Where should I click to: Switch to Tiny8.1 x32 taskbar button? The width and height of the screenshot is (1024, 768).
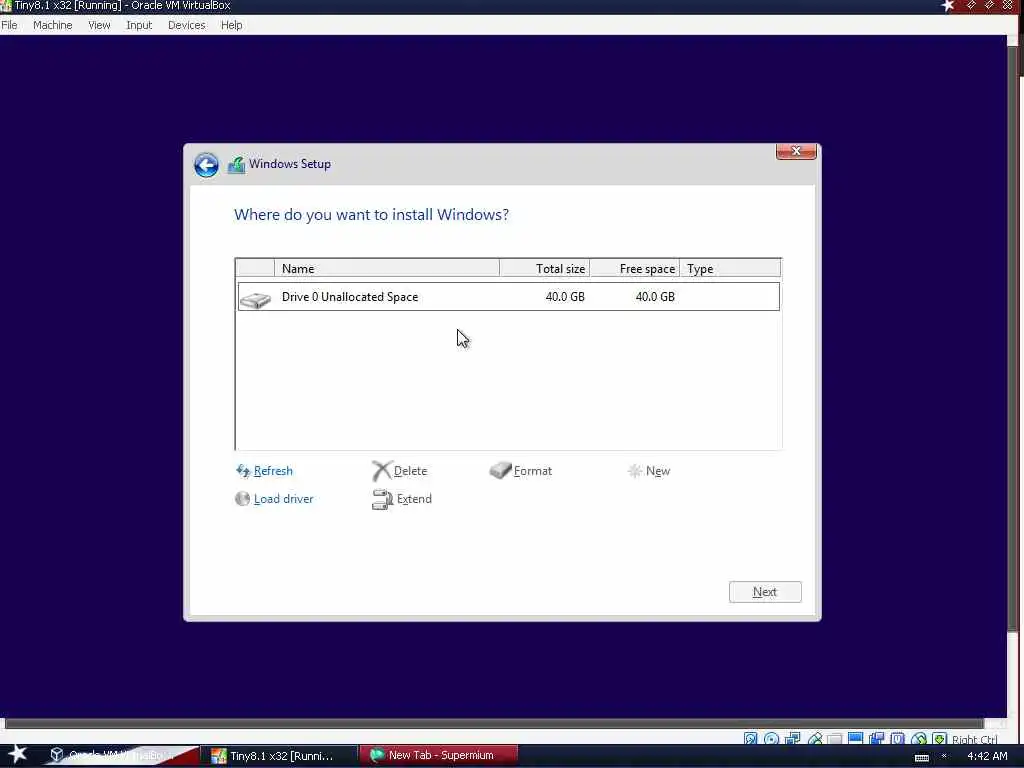281,756
